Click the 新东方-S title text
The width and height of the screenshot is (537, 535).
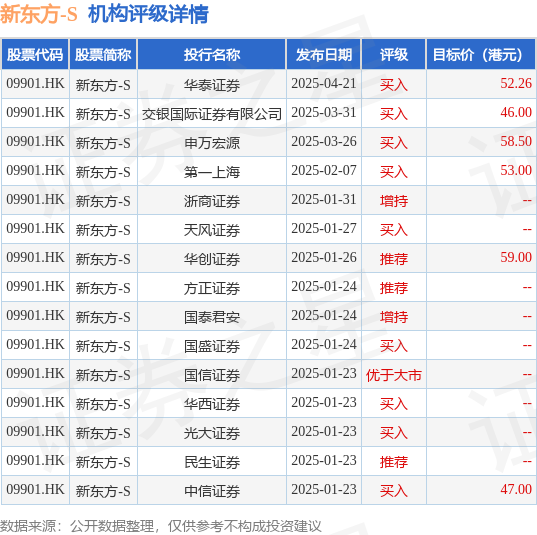[x=39, y=14]
